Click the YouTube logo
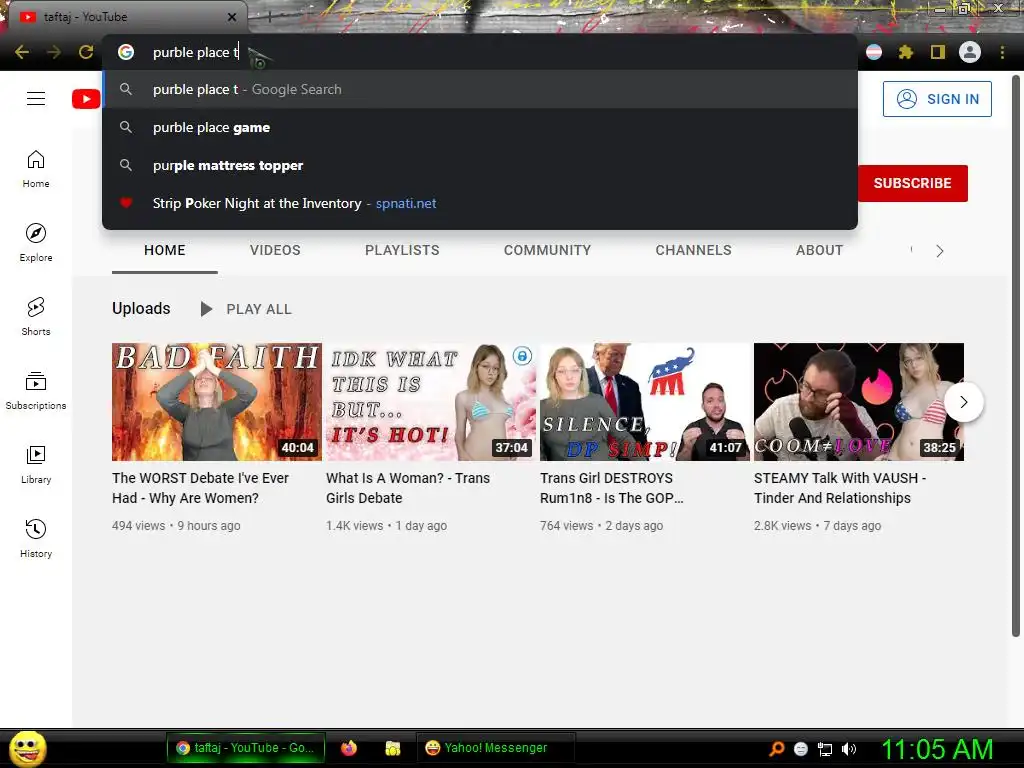Viewport: 1024px width, 768px height. pos(86,99)
